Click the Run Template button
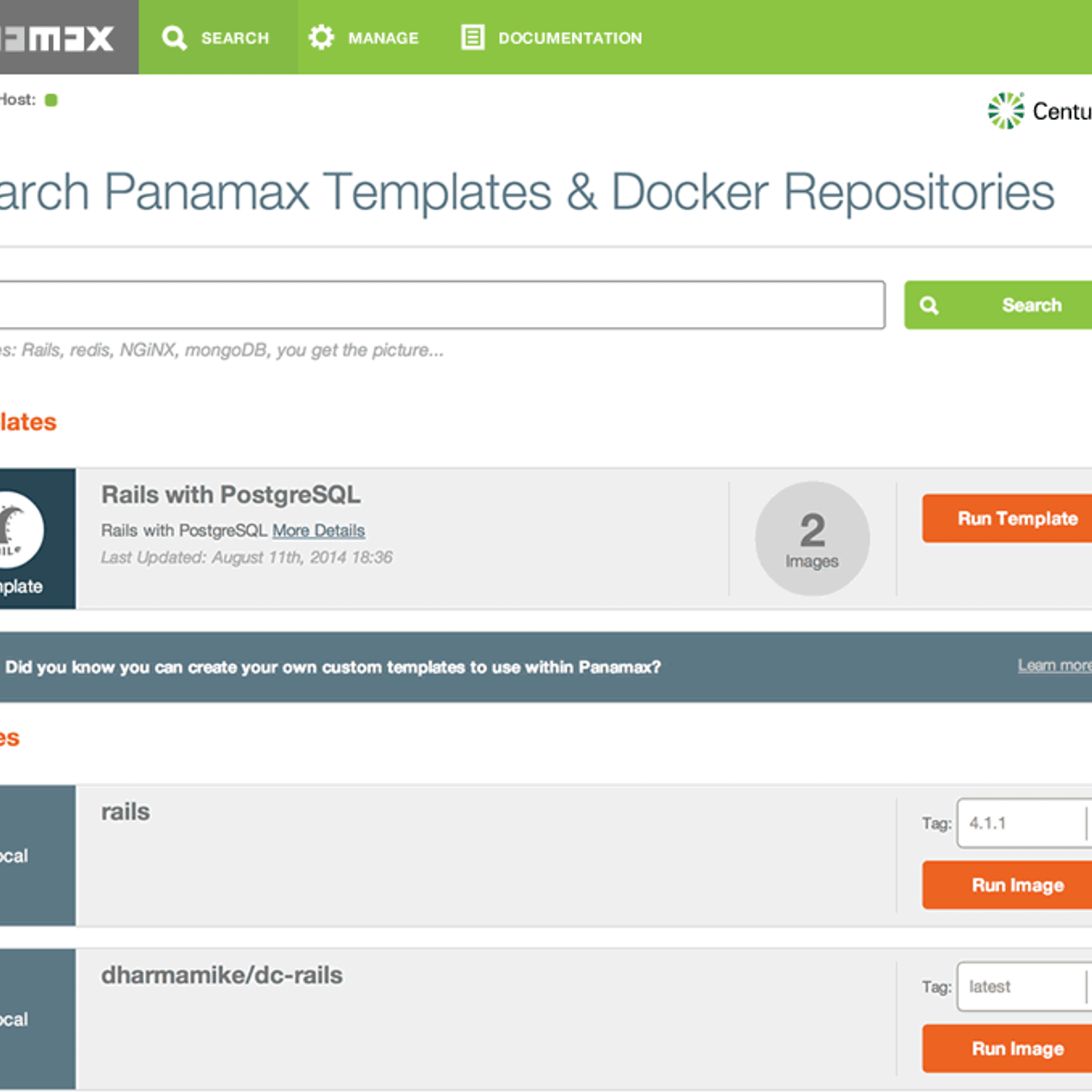Screen dimensions: 1092x1092 pyautogui.click(x=1007, y=519)
